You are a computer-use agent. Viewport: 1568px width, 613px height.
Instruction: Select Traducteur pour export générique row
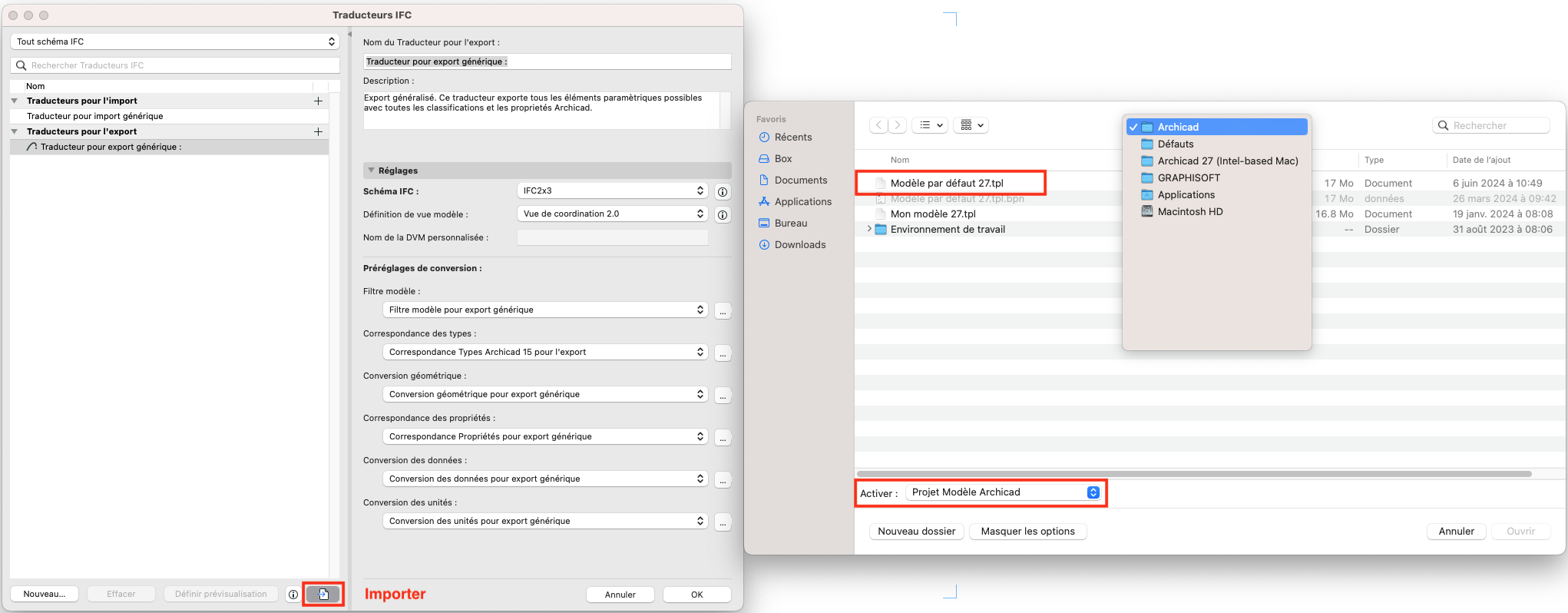[x=169, y=147]
